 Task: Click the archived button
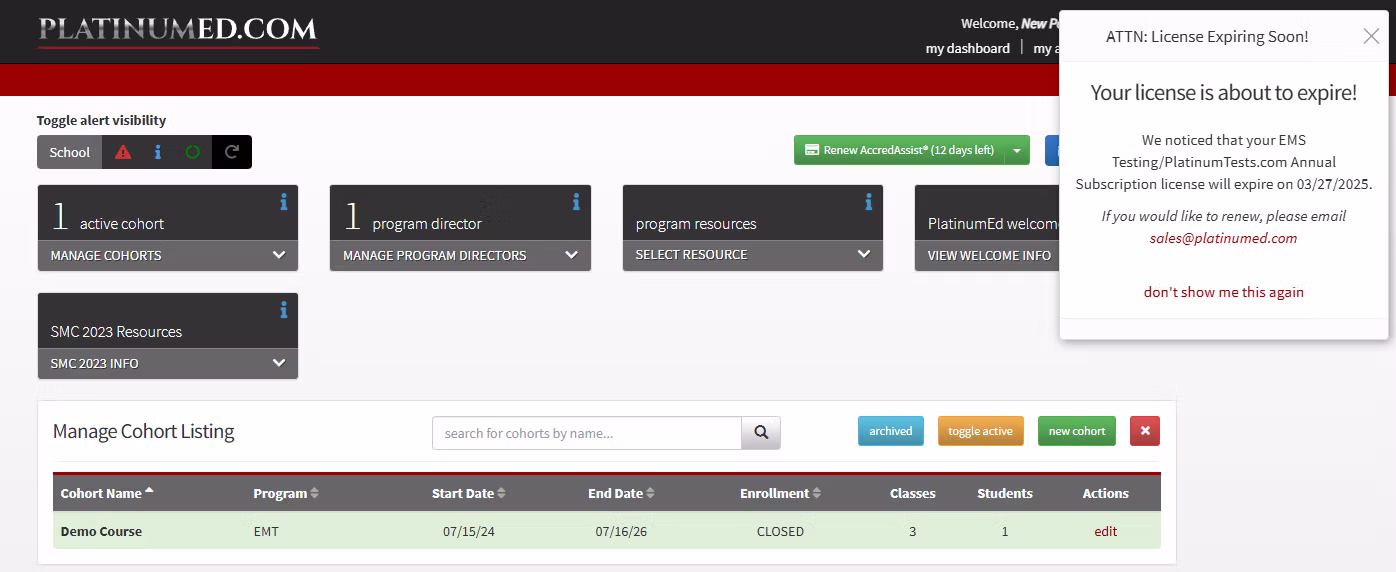[891, 431]
